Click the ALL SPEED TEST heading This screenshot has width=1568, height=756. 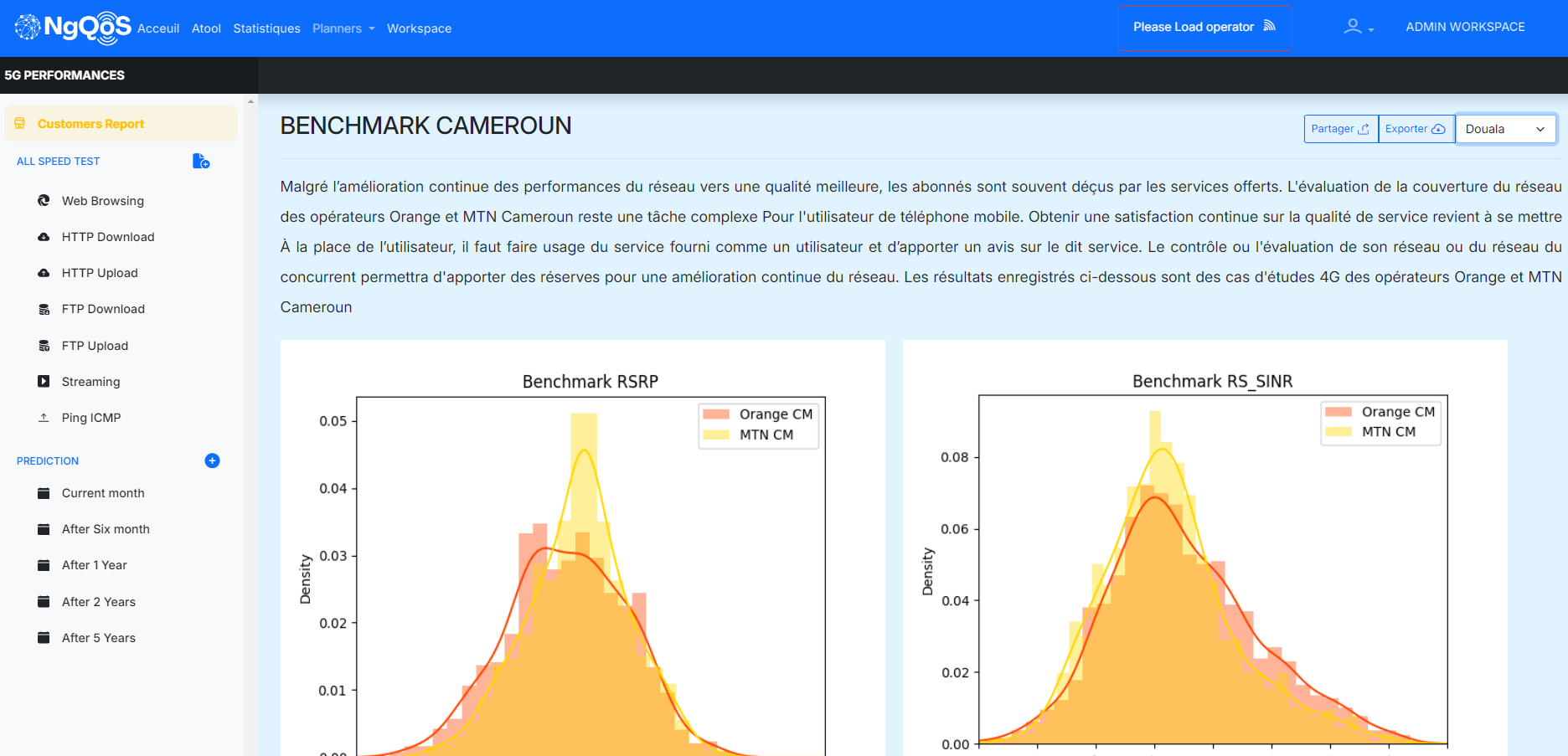[58, 162]
